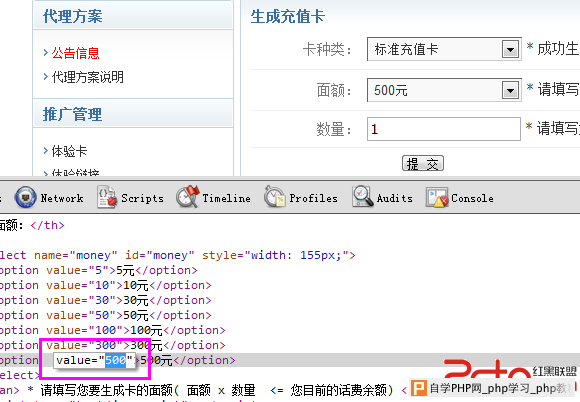Viewport: 580px width, 402px height.
Task: Open the Network panel icon
Action: tap(26, 197)
